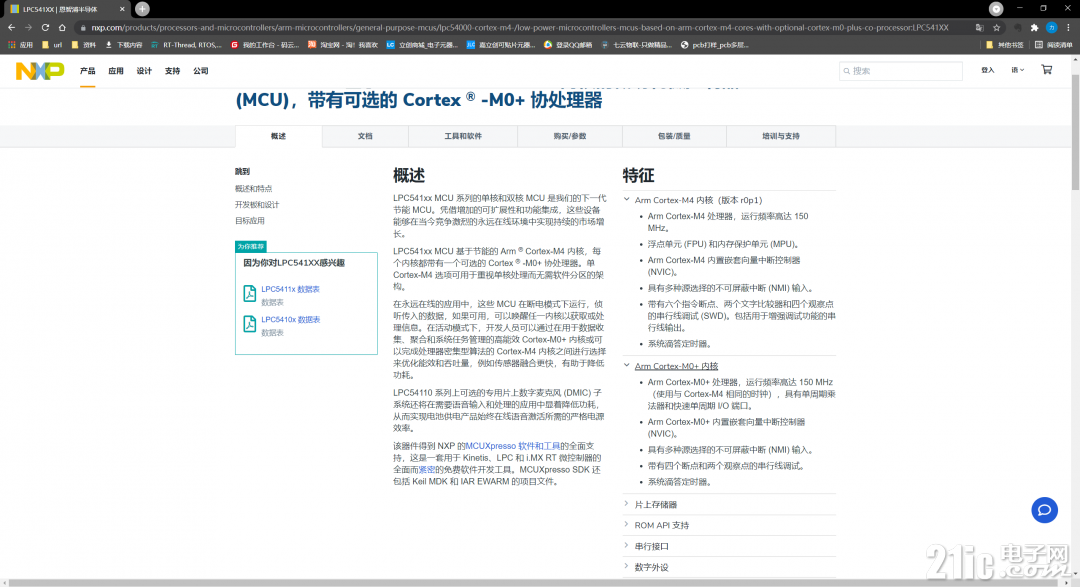
Task: Open the 登录QQ邮箱 bookmark
Action: pos(568,45)
